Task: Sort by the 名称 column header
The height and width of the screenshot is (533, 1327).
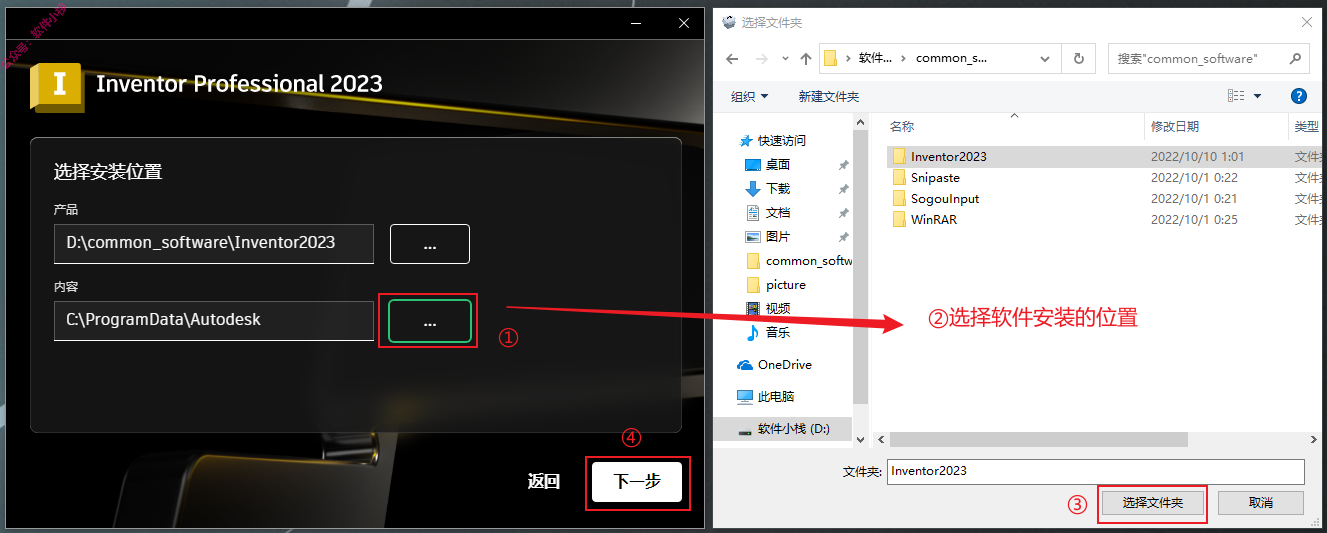Action: pyautogui.click(x=902, y=126)
